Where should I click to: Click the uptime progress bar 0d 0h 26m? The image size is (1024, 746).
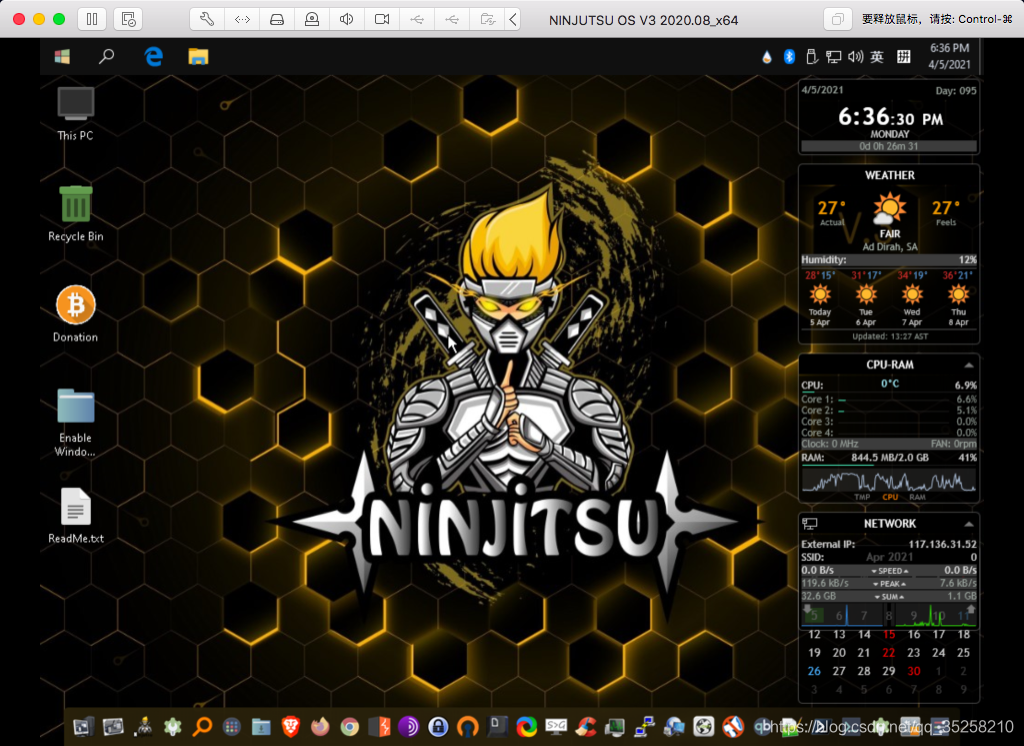click(x=889, y=146)
